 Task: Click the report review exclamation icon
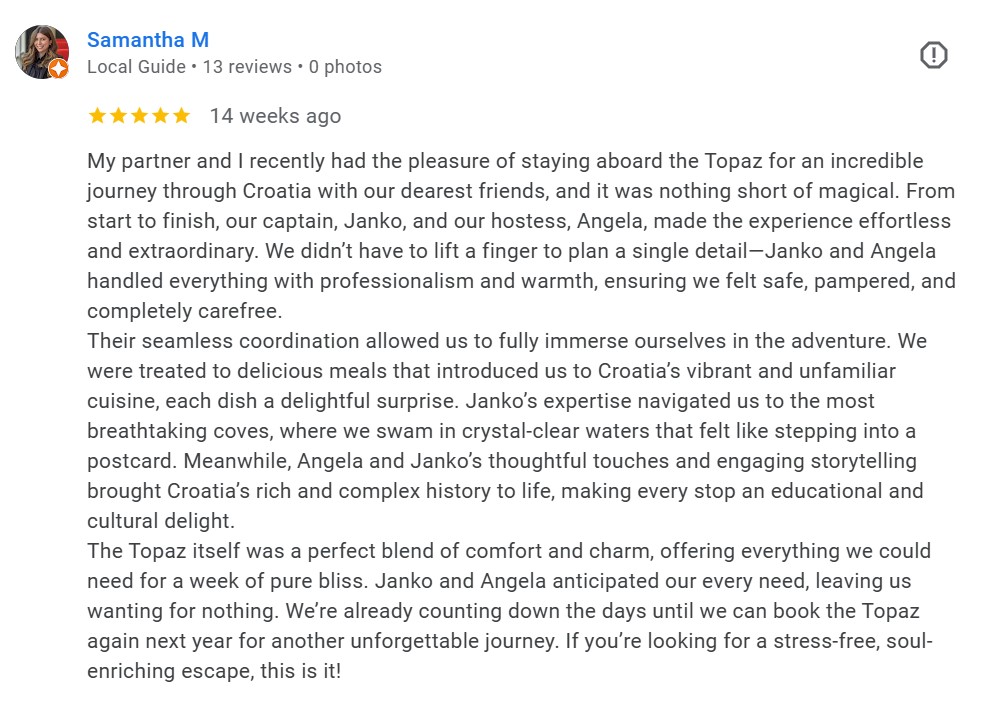[x=933, y=55]
